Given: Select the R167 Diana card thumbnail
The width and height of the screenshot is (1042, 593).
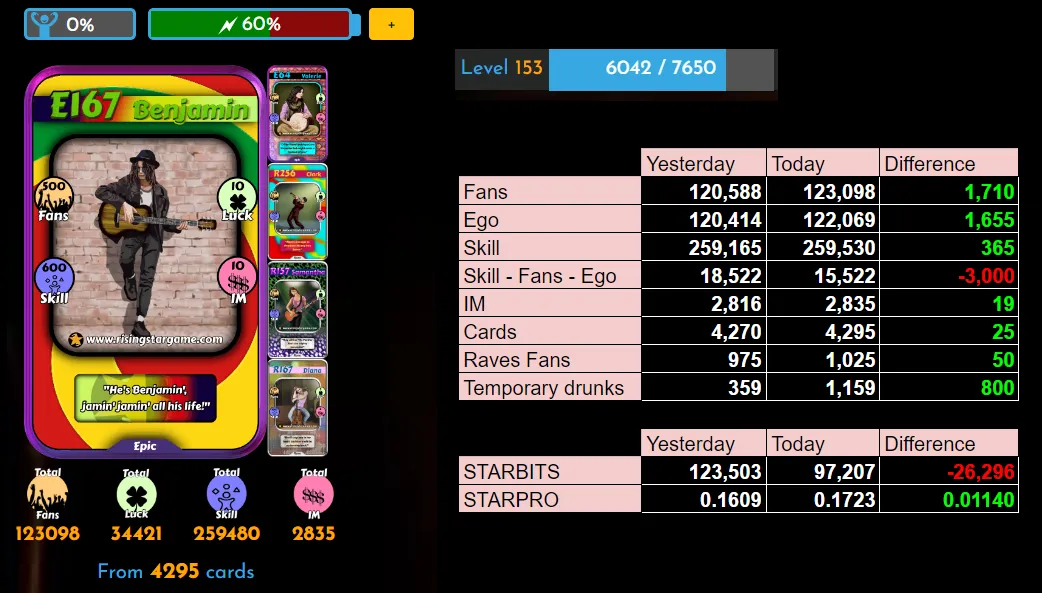Looking at the screenshot, I should [x=298, y=408].
